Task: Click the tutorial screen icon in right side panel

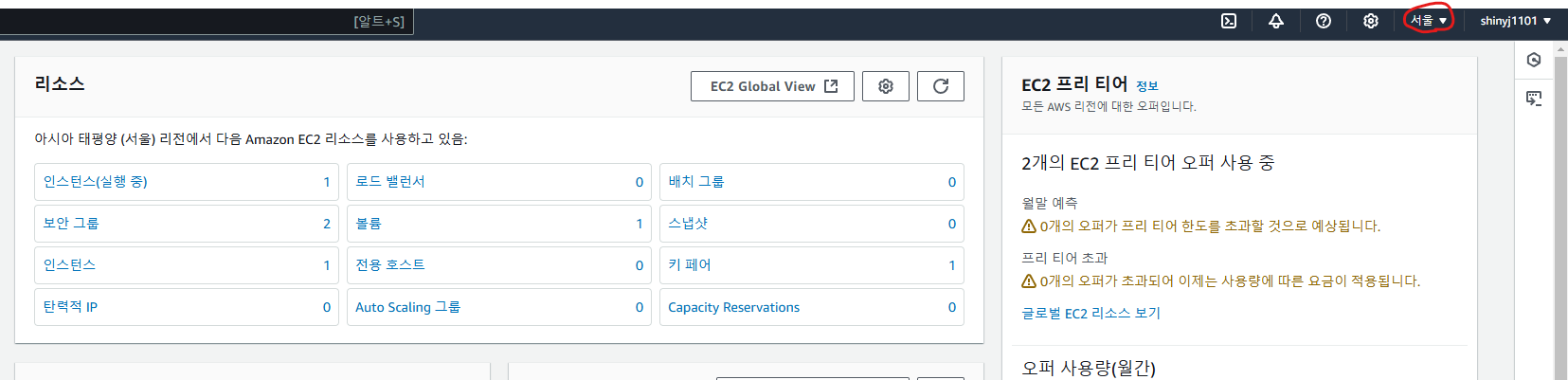Action: pyautogui.click(x=1534, y=98)
